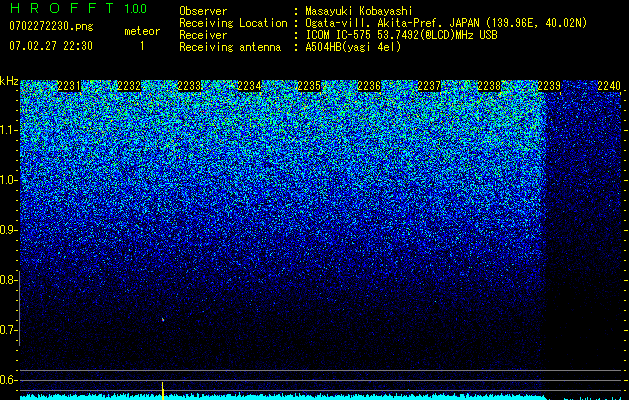The width and height of the screenshot is (629, 400).
Task: Click the Receiving antenna label
Action: (x=230, y=47)
